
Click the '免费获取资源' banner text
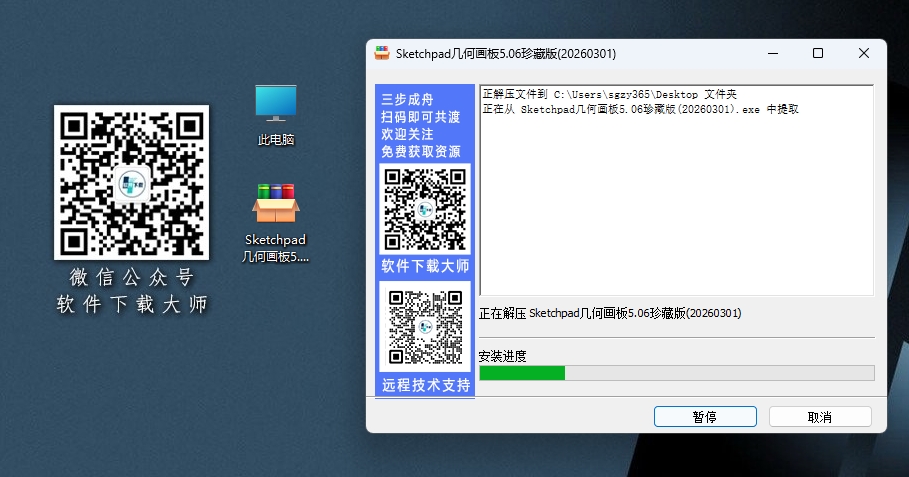click(x=421, y=151)
